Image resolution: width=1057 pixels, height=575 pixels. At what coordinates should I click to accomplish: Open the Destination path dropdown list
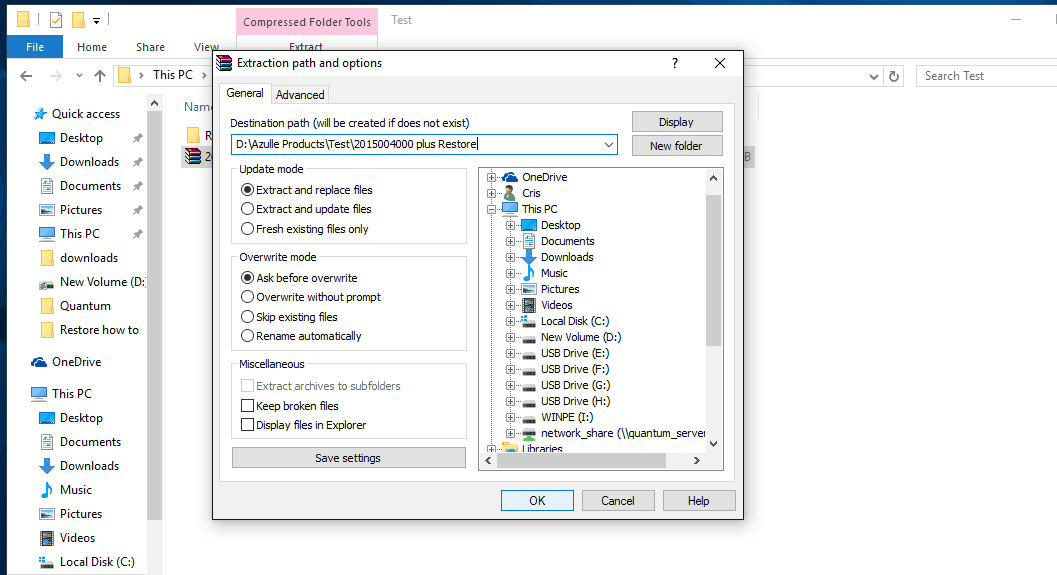click(608, 145)
